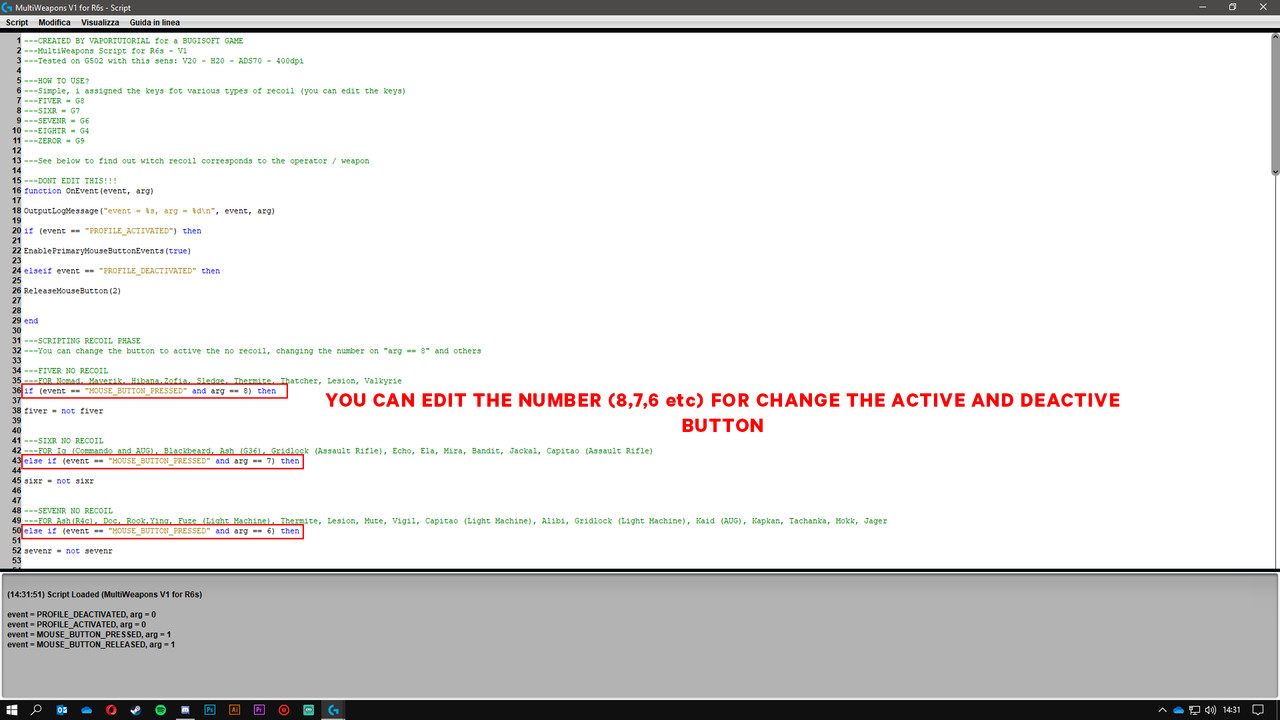Viewport: 1280px width, 720px height.
Task: Open the network status tray icon
Action: [1197, 710]
